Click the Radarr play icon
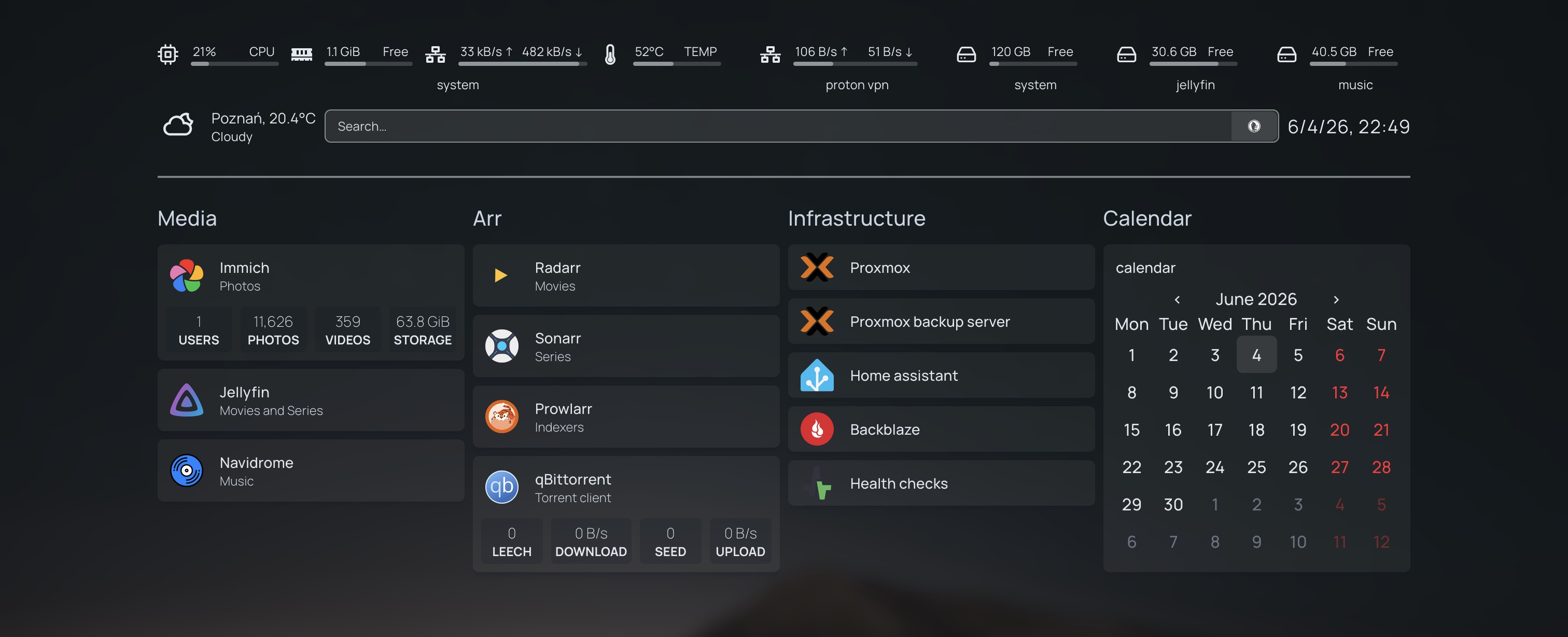This screenshot has width=1568, height=637. click(501, 276)
